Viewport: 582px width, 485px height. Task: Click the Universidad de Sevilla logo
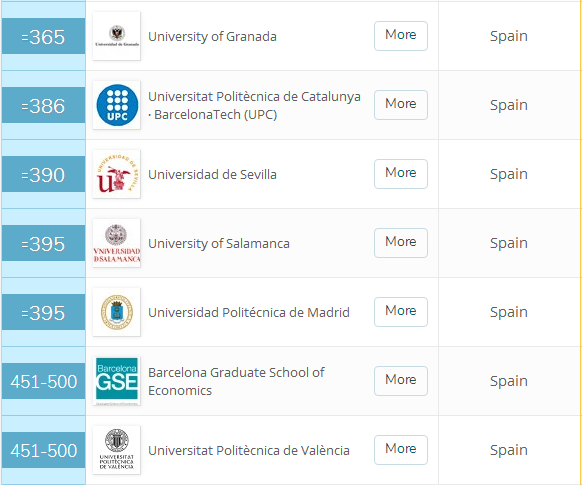pyautogui.click(x=117, y=174)
